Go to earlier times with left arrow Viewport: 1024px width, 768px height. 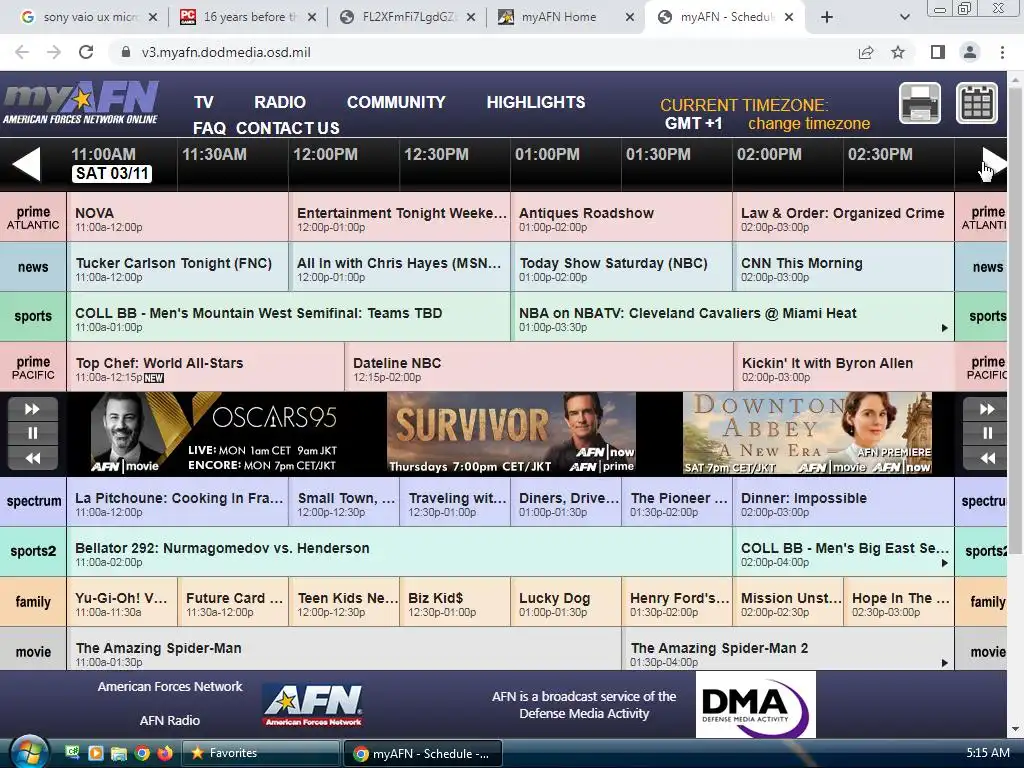pos(27,164)
